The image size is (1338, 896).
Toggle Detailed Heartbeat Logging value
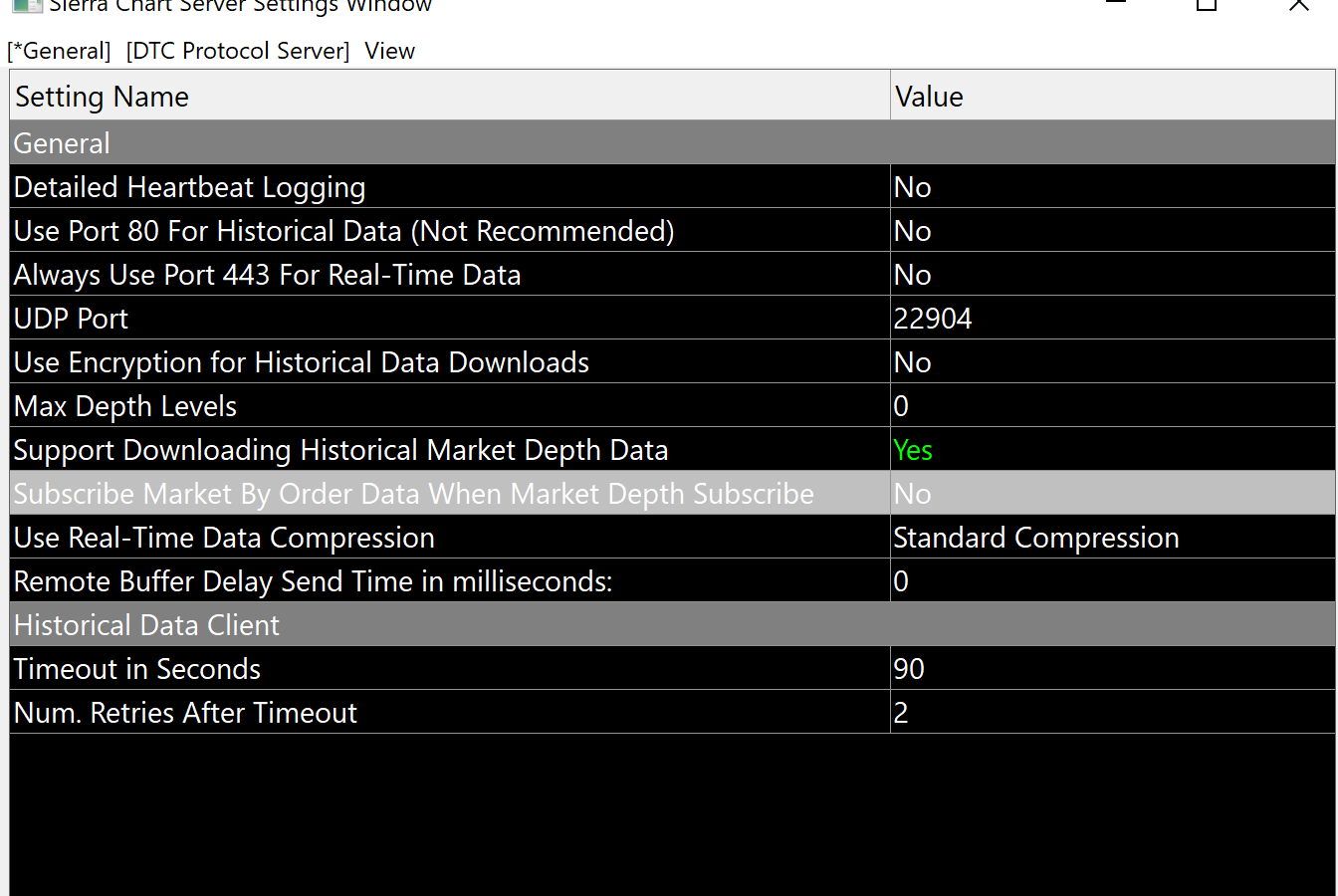(913, 187)
